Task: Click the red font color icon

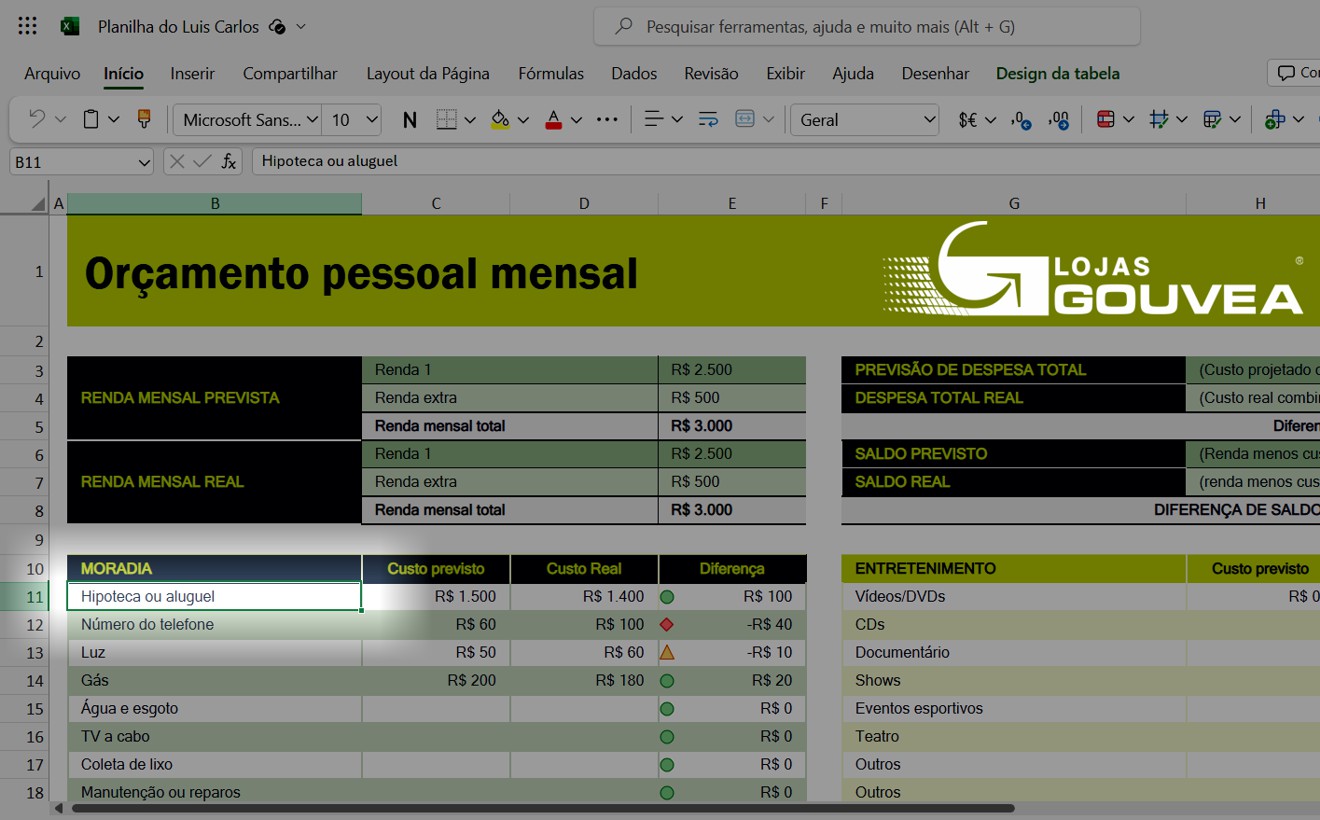Action: pyautogui.click(x=553, y=118)
